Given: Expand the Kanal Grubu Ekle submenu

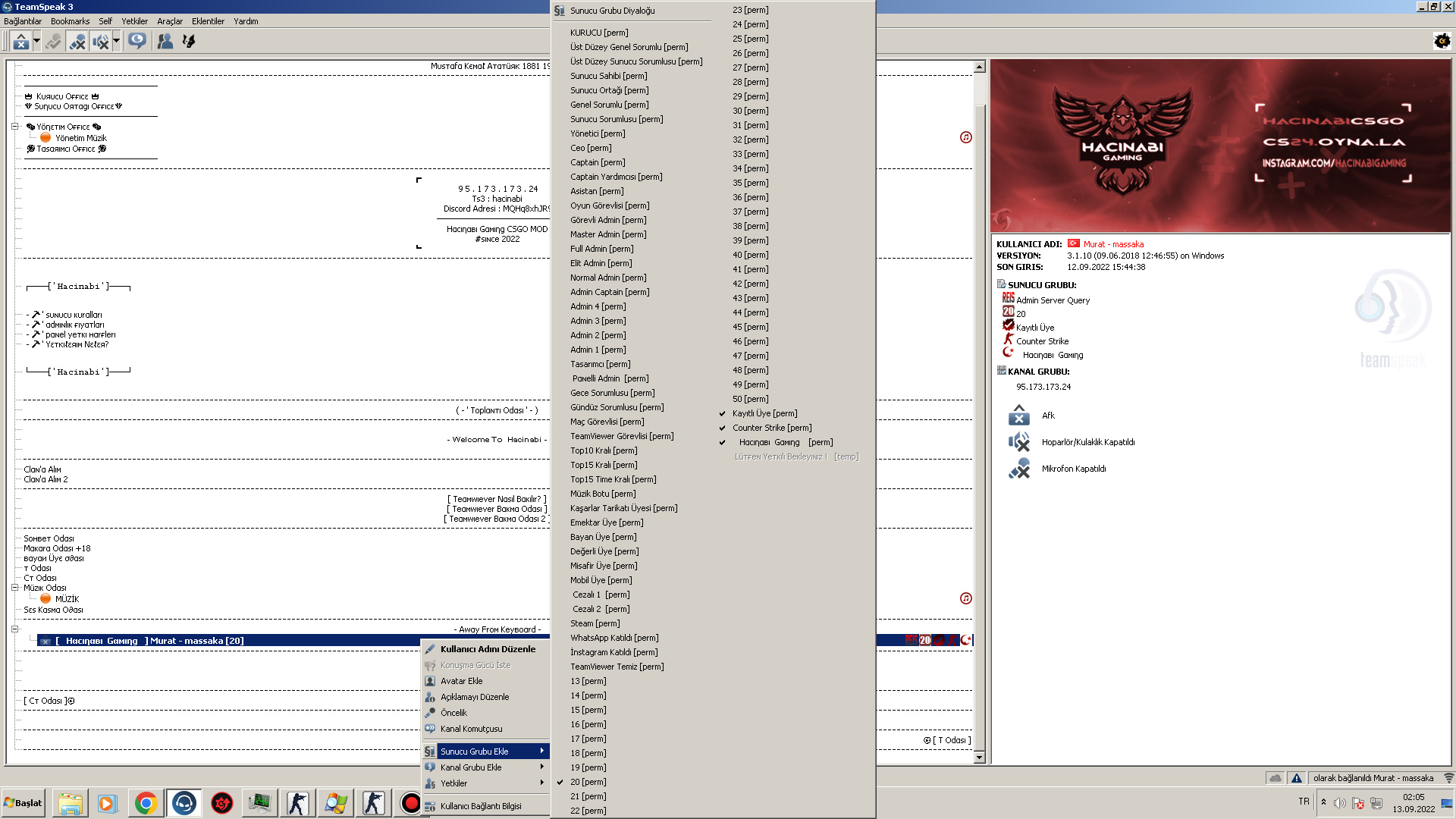Looking at the screenshot, I should tap(485, 767).
